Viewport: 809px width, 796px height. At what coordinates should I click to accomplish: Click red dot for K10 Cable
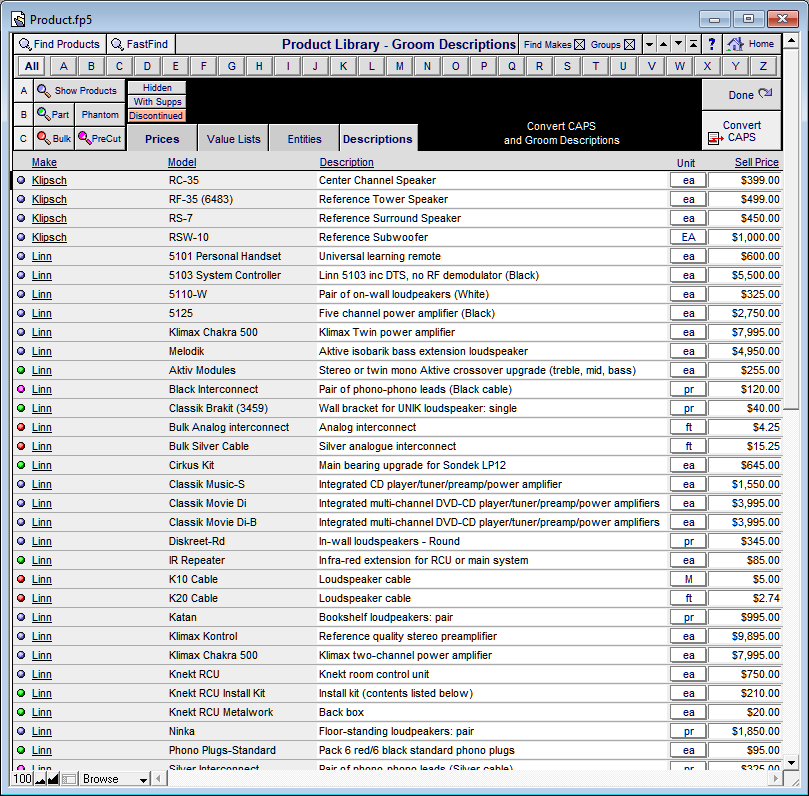tap(21, 579)
